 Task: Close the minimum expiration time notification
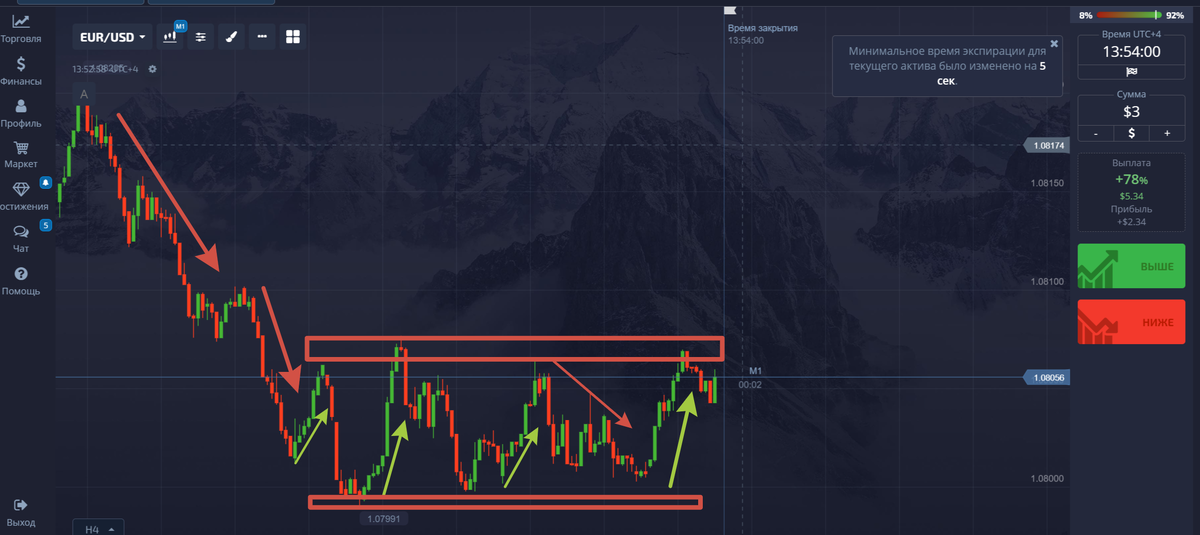click(1054, 45)
